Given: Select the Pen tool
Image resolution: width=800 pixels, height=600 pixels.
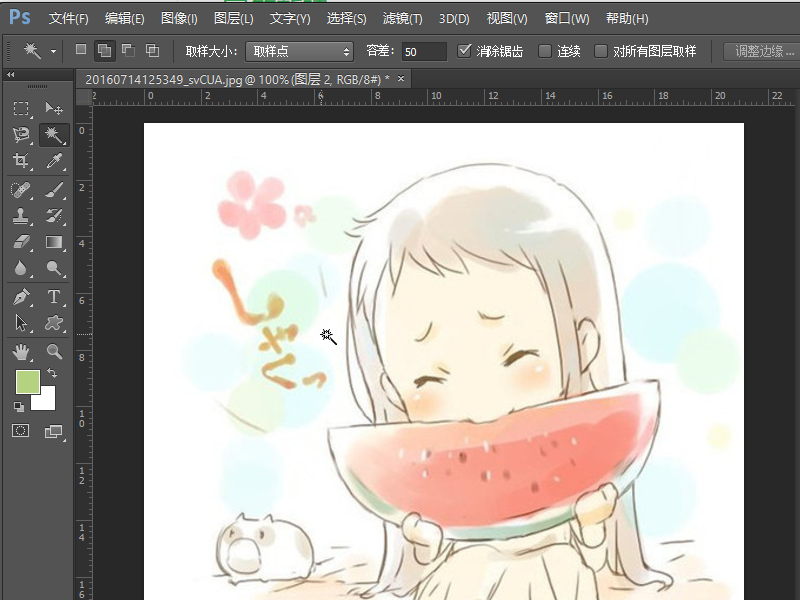Looking at the screenshot, I should pos(20,297).
